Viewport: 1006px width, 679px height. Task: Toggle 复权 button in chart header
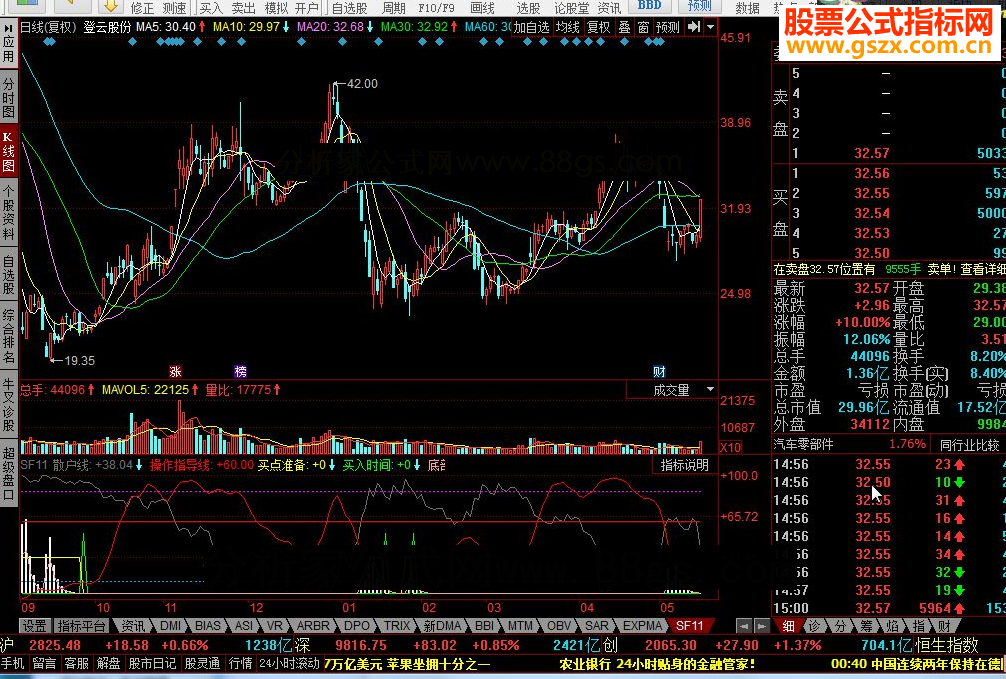tap(599, 27)
